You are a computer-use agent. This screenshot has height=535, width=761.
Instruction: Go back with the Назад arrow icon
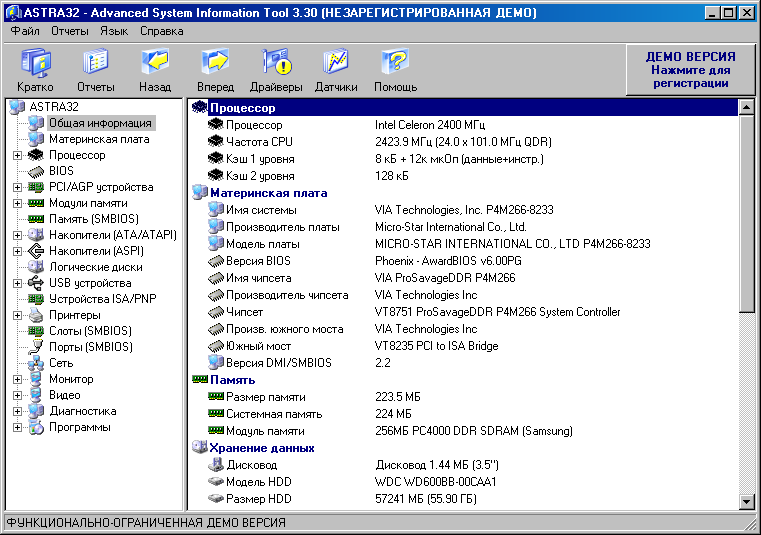pos(155,62)
